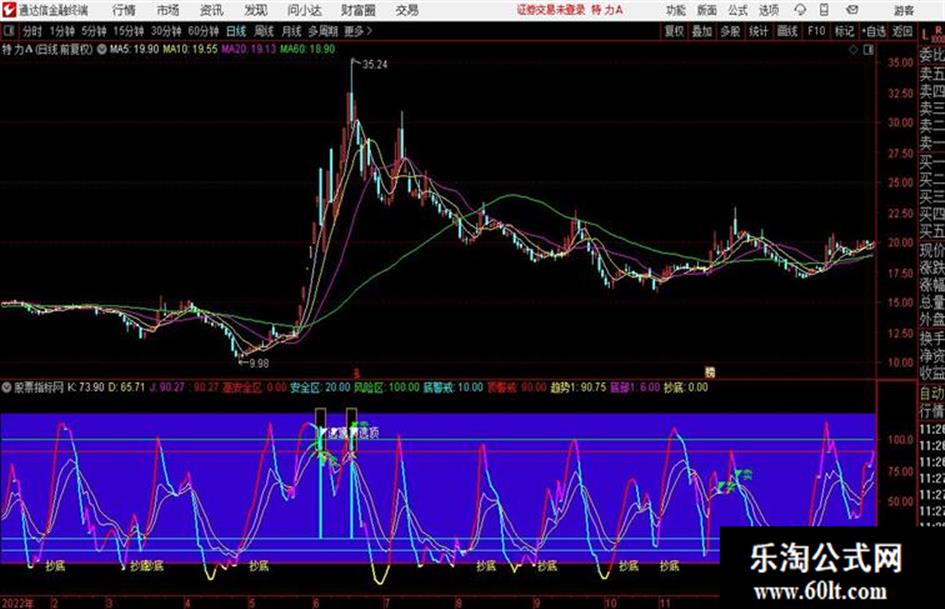Open the 公式 formula option

pyautogui.click(x=738, y=10)
